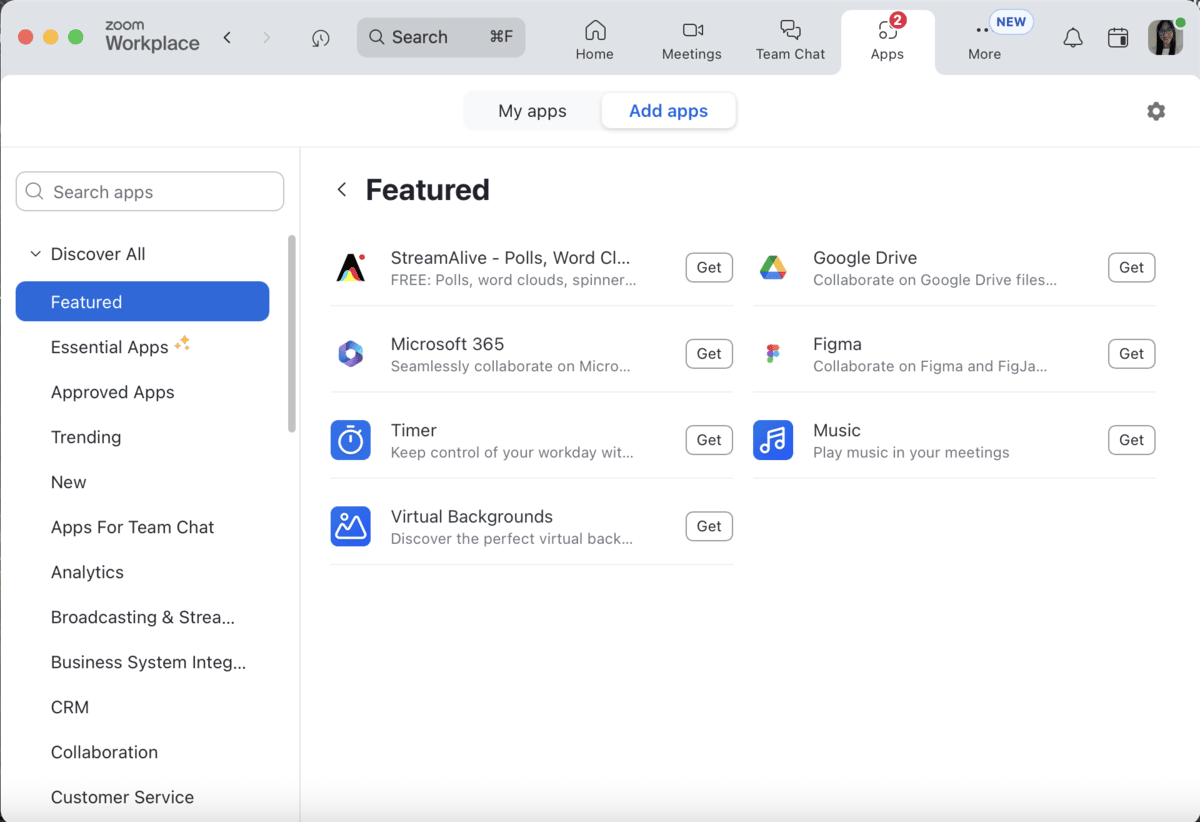1200x822 pixels.
Task: Open the StreamAlive app icon
Action: pos(351,268)
